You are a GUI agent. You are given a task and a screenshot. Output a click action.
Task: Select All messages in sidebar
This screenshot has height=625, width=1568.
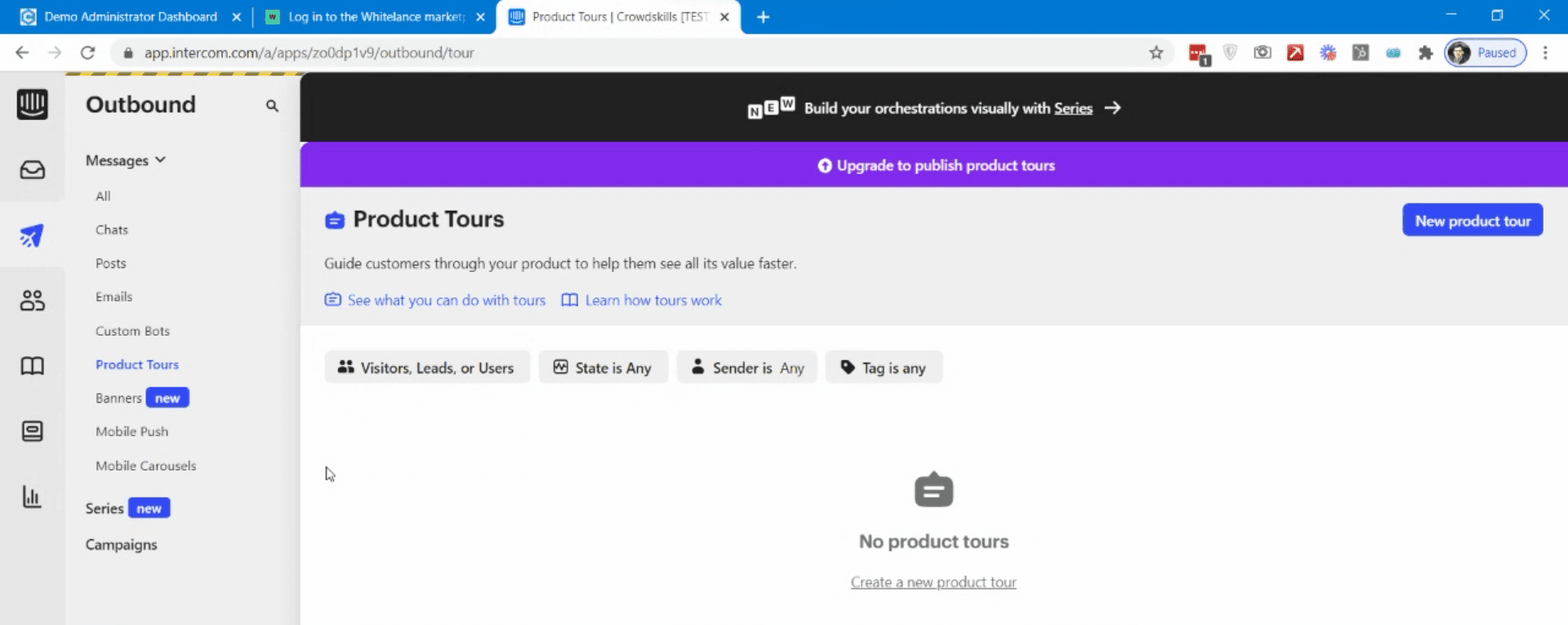(103, 196)
